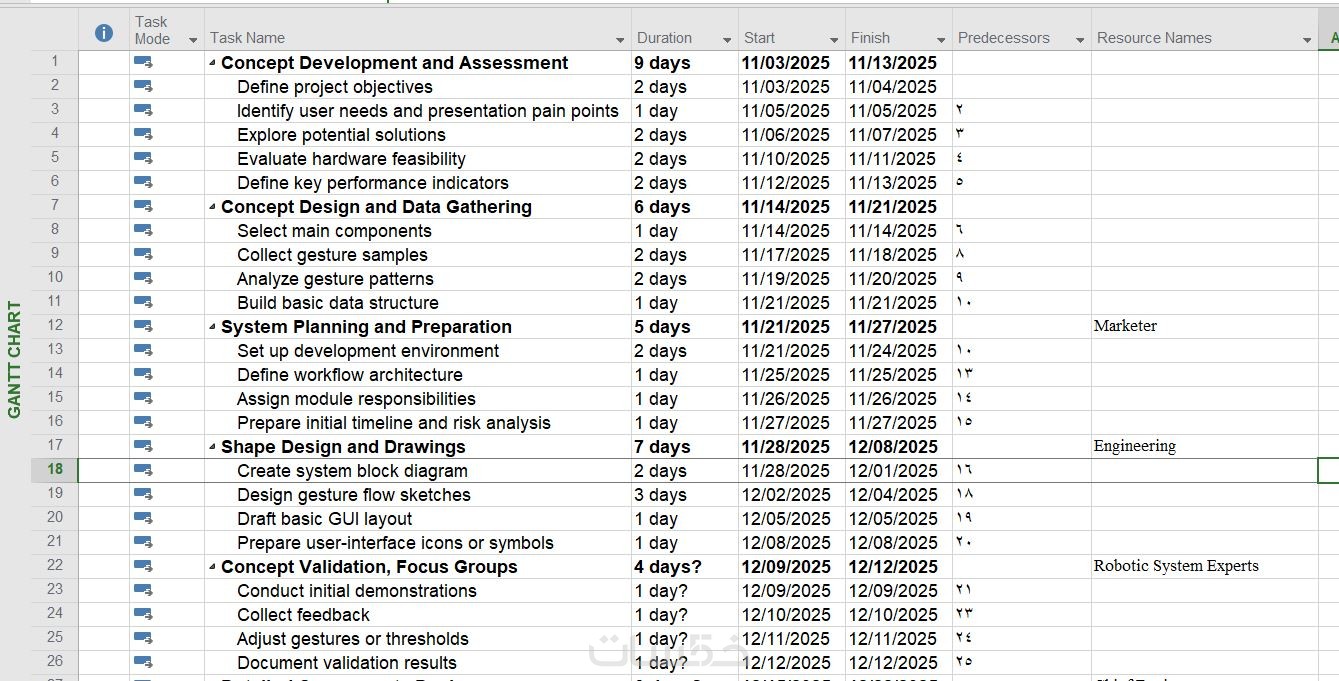1339x681 pixels.
Task: Open the Resource Names column dropdown arrow
Action: coord(1307,40)
